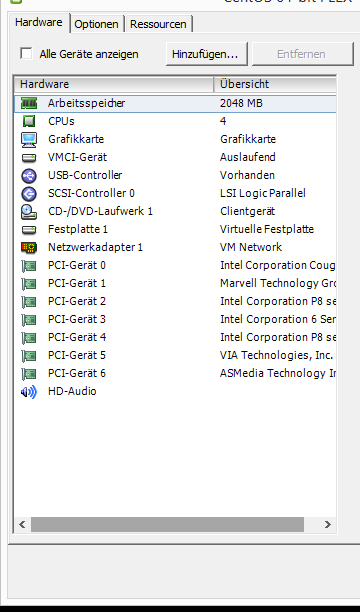Screen dimensions: 360x612
Task: Enable the Alle Geräte anzeigen checkbox
Action: pyautogui.click(x=26, y=53)
